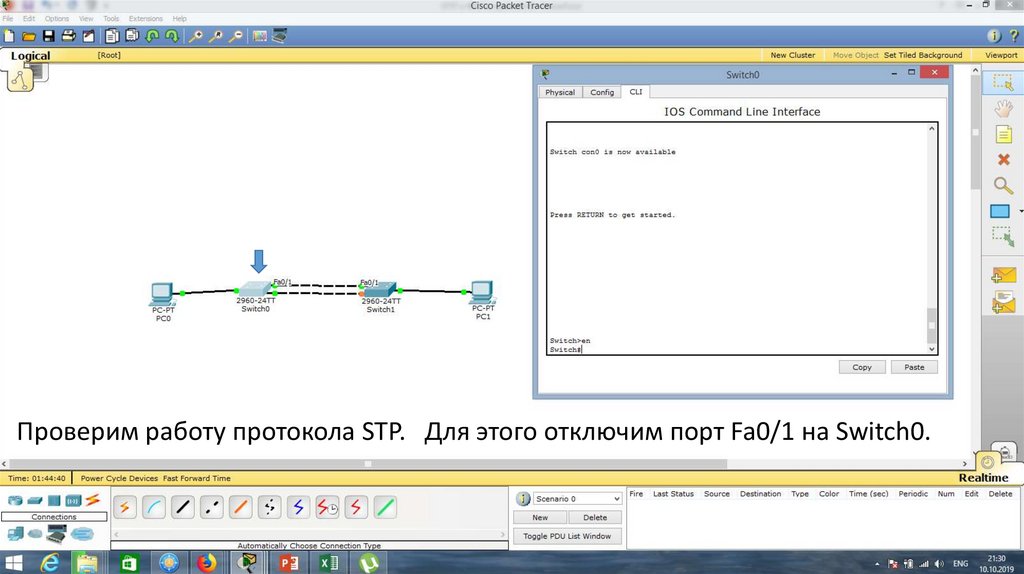Select the Resize Shape tool
The image size is (1024, 574).
tap(1003, 236)
